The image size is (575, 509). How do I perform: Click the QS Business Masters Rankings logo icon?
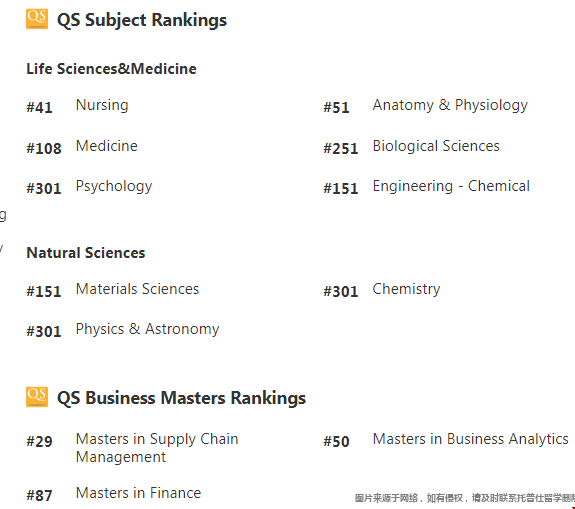(37, 397)
